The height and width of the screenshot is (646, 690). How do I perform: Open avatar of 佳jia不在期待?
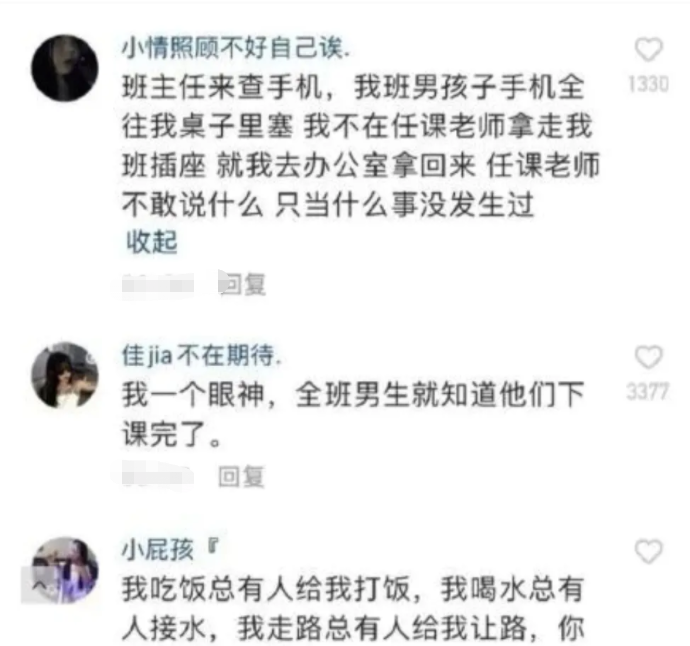click(65, 375)
